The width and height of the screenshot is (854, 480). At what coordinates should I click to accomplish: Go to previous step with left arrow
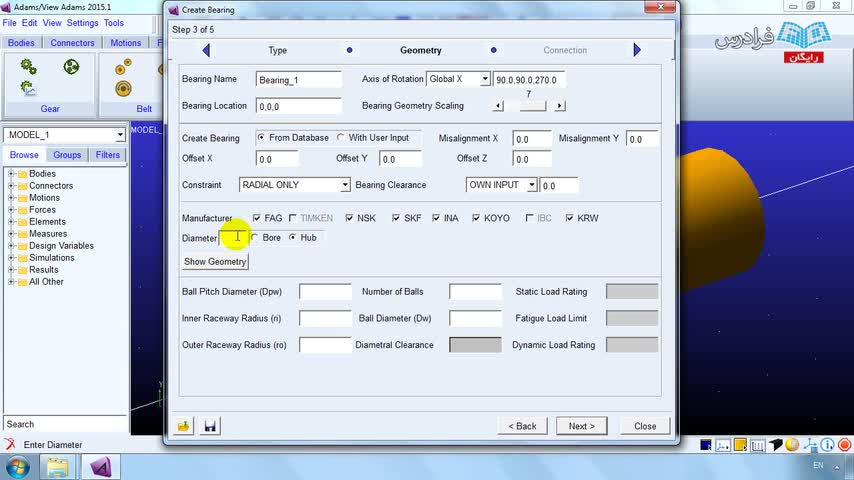pos(206,50)
